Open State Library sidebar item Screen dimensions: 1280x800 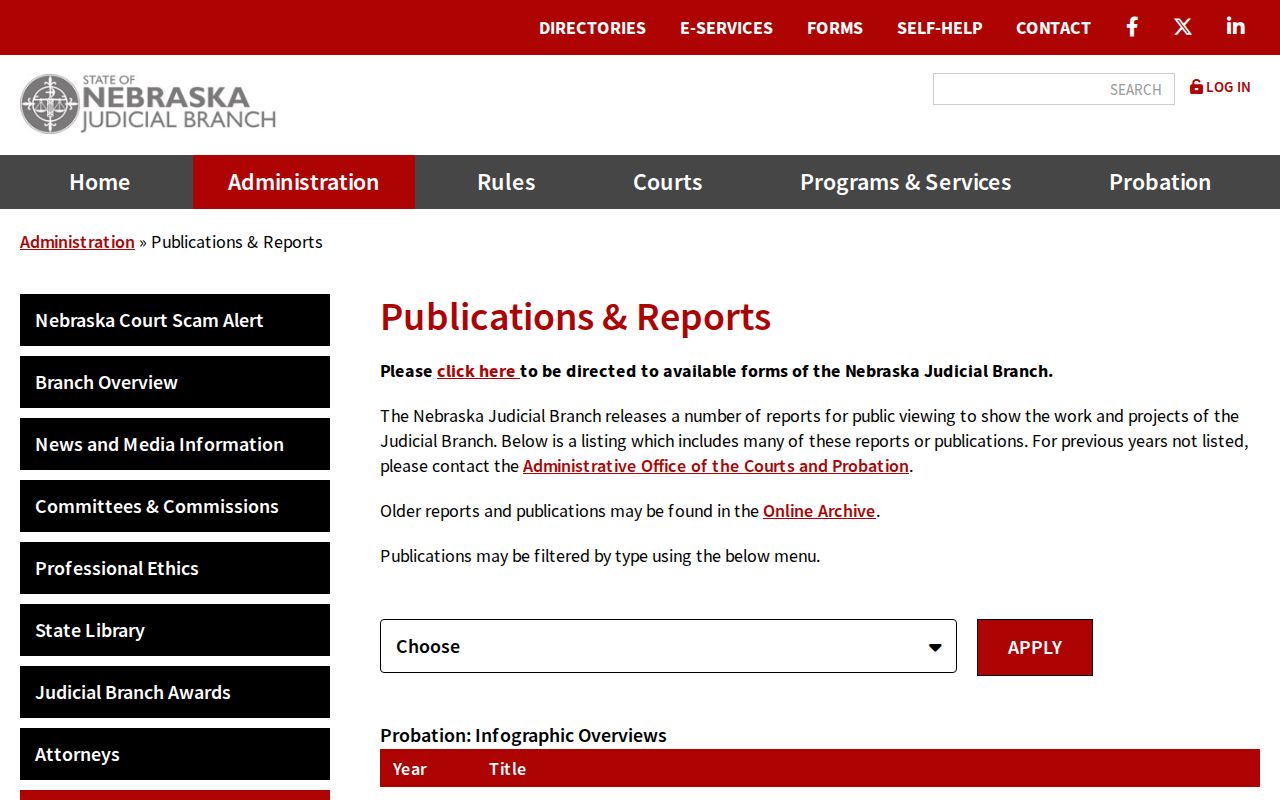click(175, 630)
